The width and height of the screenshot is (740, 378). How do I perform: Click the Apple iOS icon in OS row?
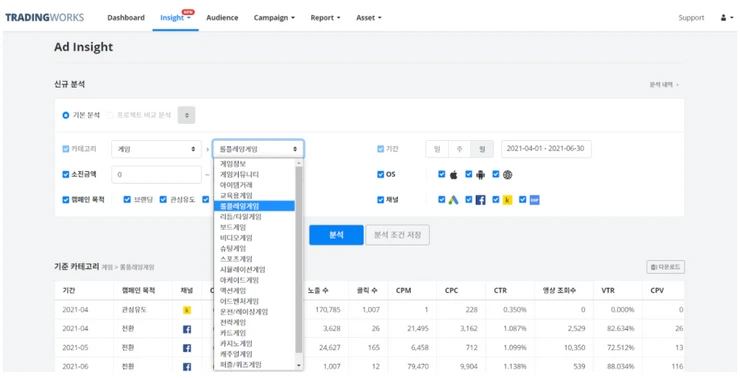pyautogui.click(x=454, y=175)
